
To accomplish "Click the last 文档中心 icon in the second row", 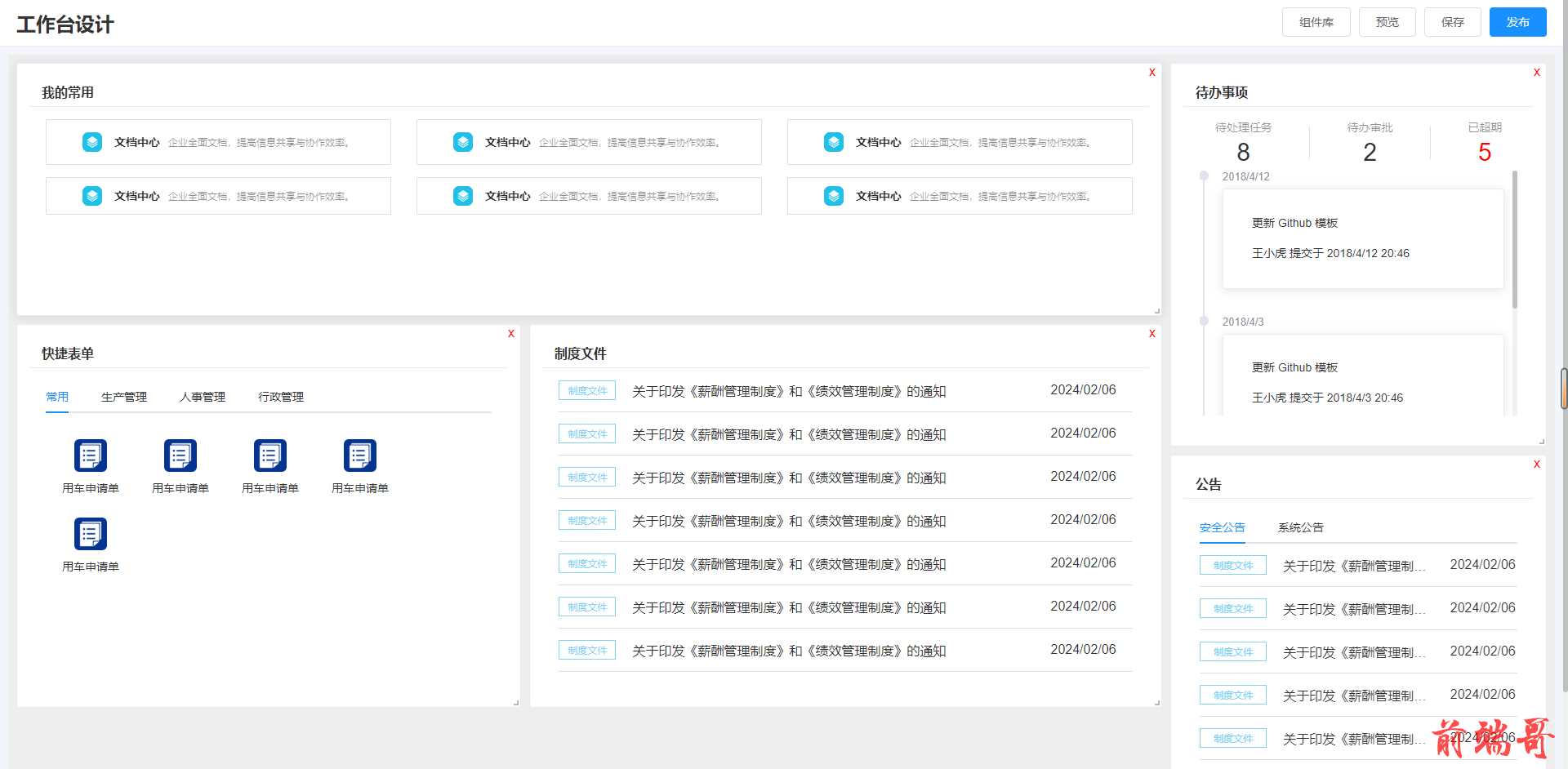I will pos(834,196).
